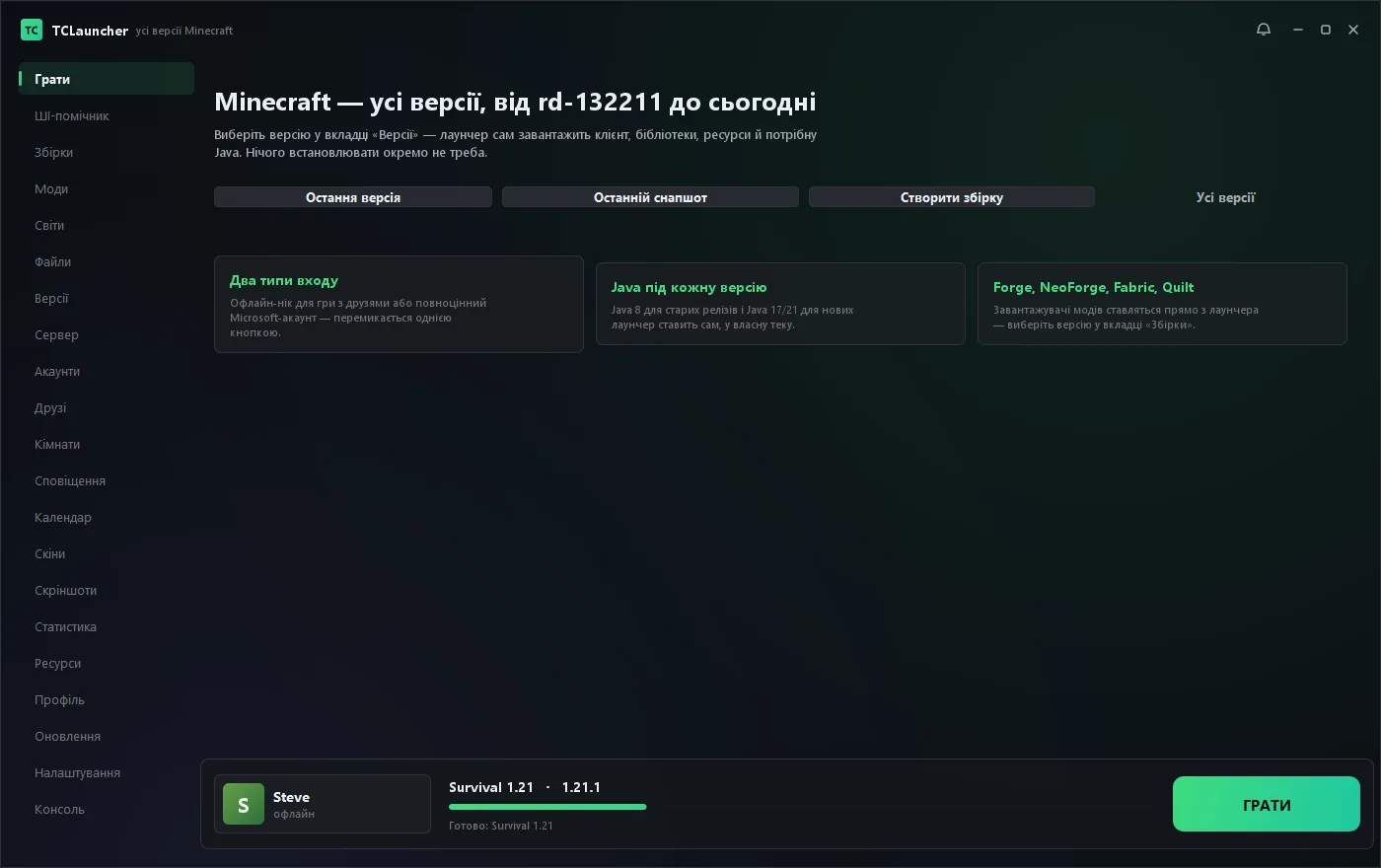Show the Сповіщення section
The height and width of the screenshot is (868, 1381).
pos(107,480)
